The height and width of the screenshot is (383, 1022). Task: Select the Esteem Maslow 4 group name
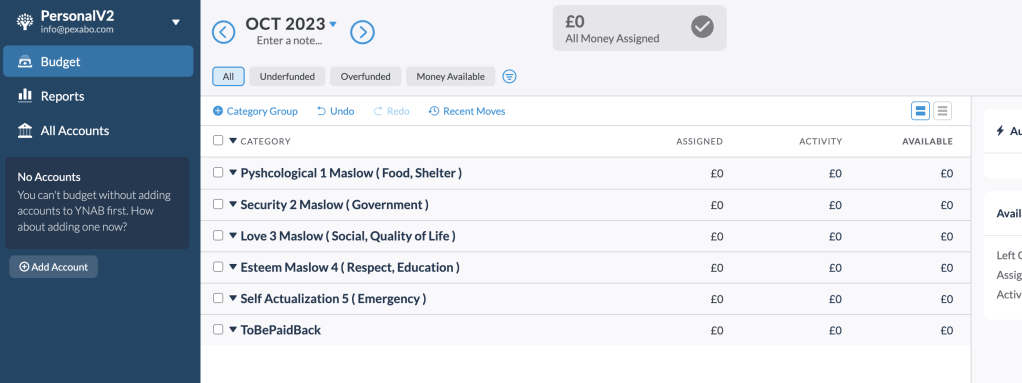click(x=350, y=267)
